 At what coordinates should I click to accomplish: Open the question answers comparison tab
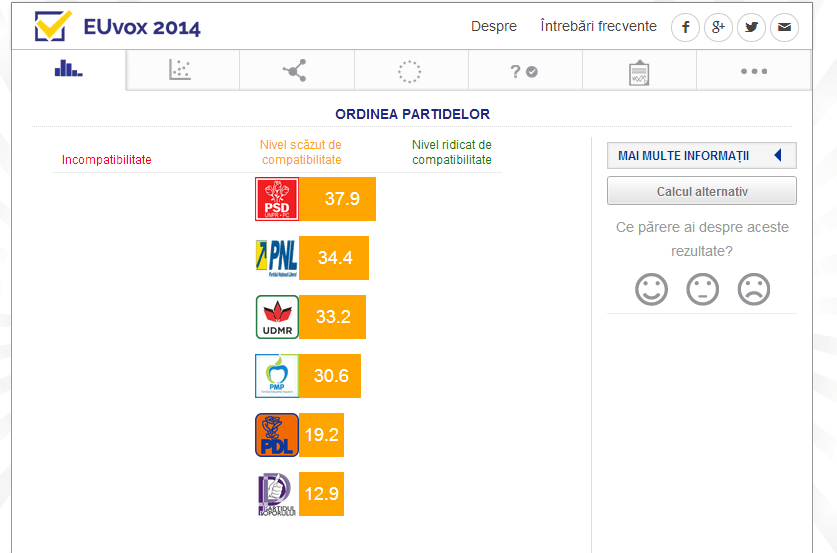525,70
